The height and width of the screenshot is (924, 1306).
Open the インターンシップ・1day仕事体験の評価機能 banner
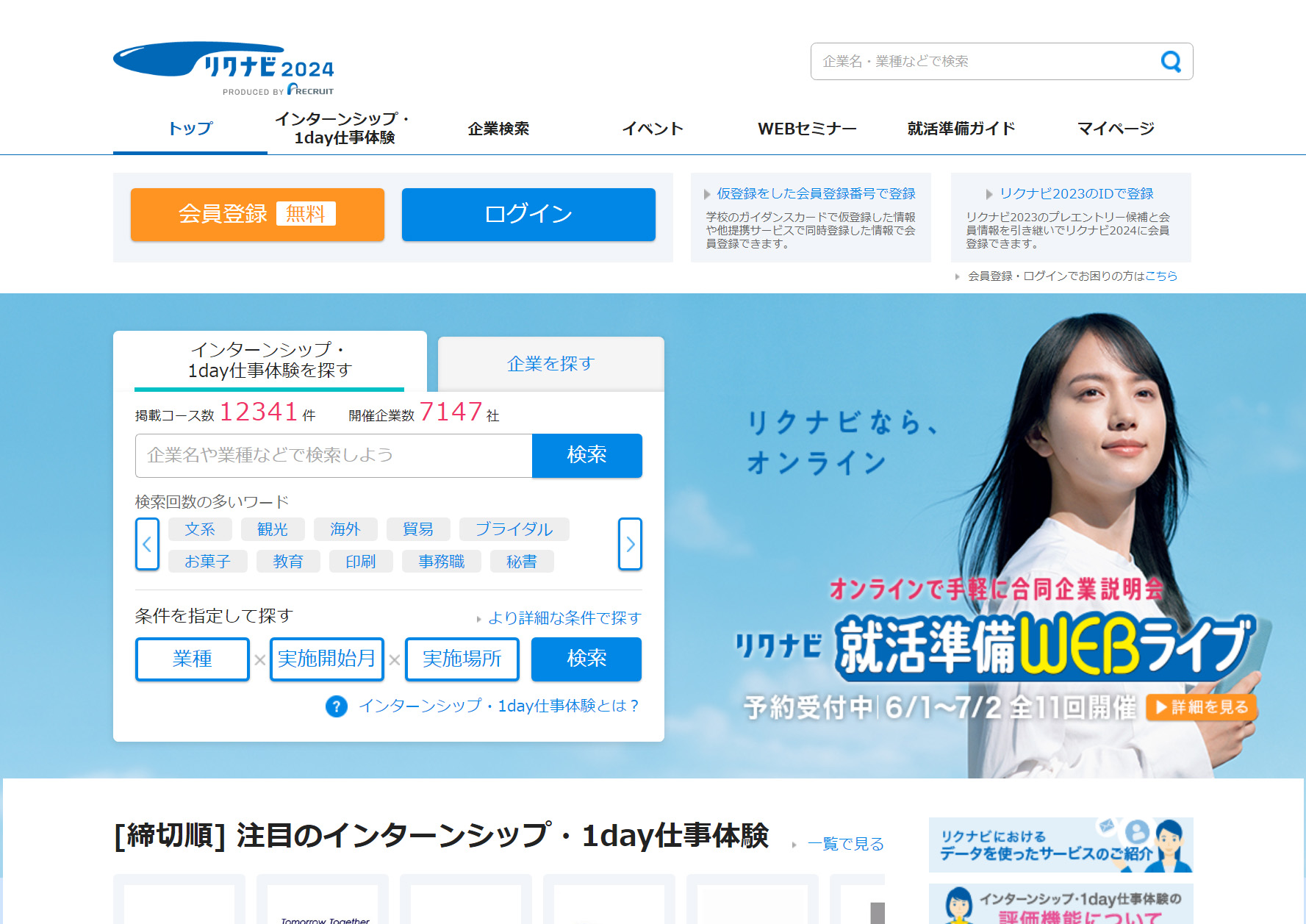click(1061, 904)
